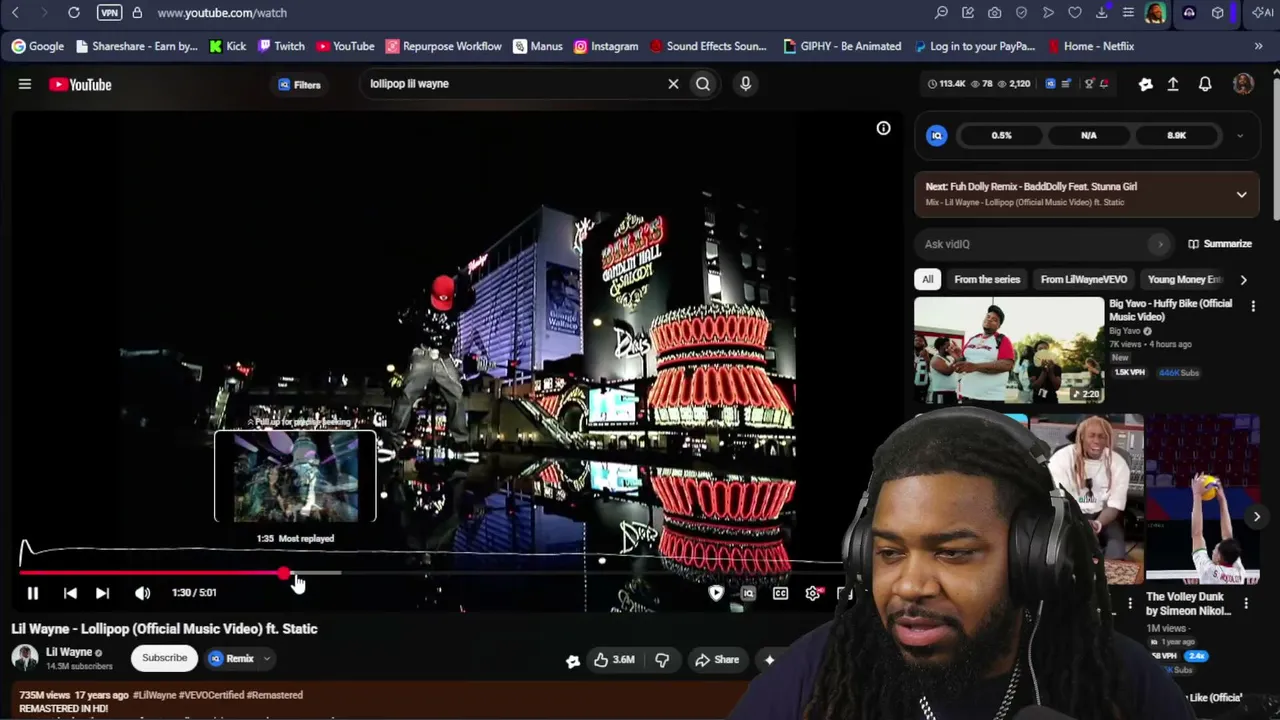The width and height of the screenshot is (1280, 720).
Task: Open the browser heart pinboards icon
Action: coord(1075,13)
